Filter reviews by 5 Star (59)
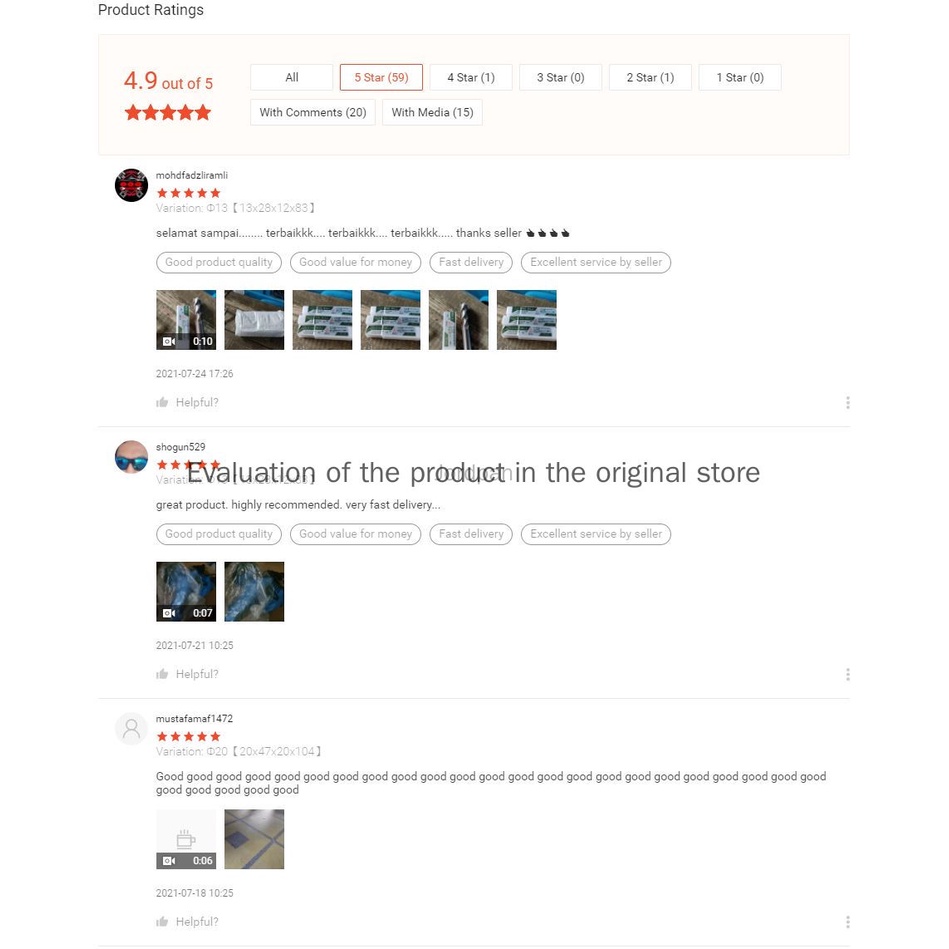Viewport: 949px width, 949px height. pyautogui.click(x=381, y=77)
